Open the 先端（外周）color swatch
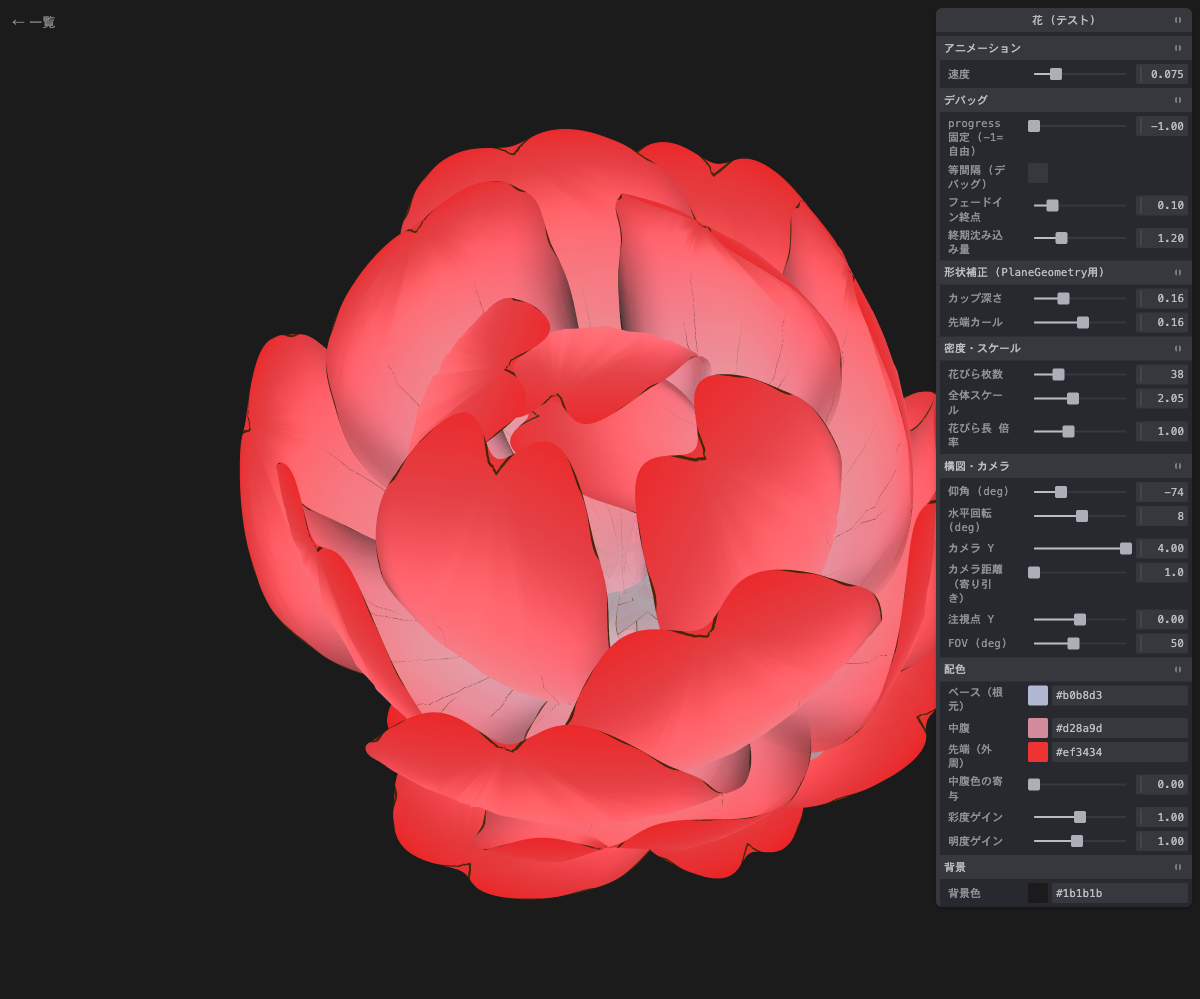The image size is (1200, 999). click(x=1038, y=752)
